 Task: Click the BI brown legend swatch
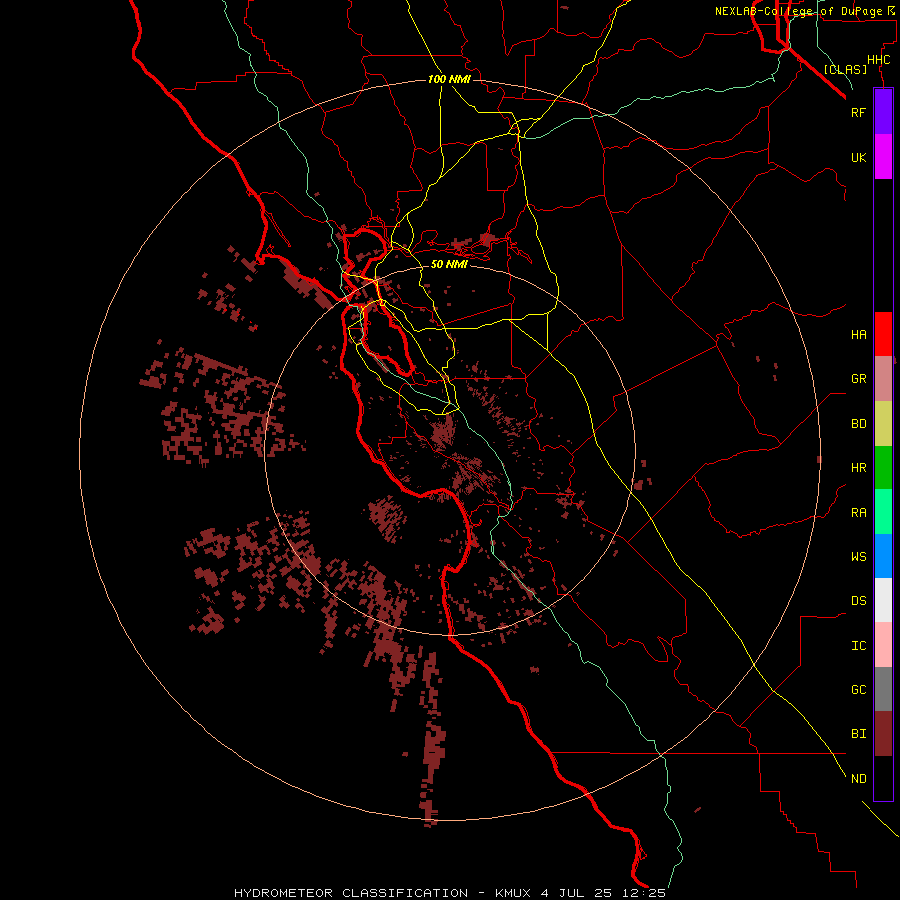(x=883, y=734)
